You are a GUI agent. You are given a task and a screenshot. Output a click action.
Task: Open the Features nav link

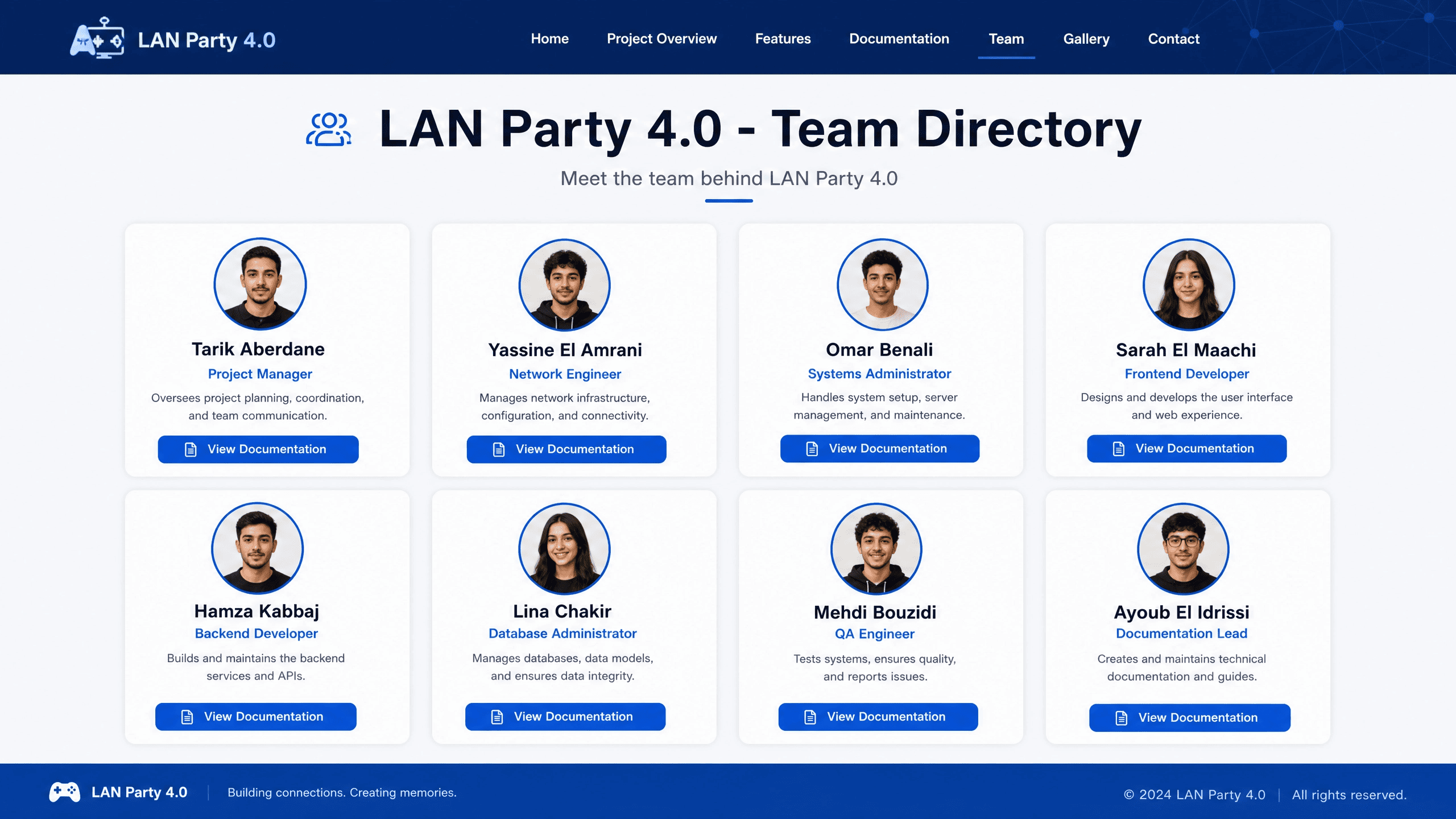pyautogui.click(x=783, y=39)
